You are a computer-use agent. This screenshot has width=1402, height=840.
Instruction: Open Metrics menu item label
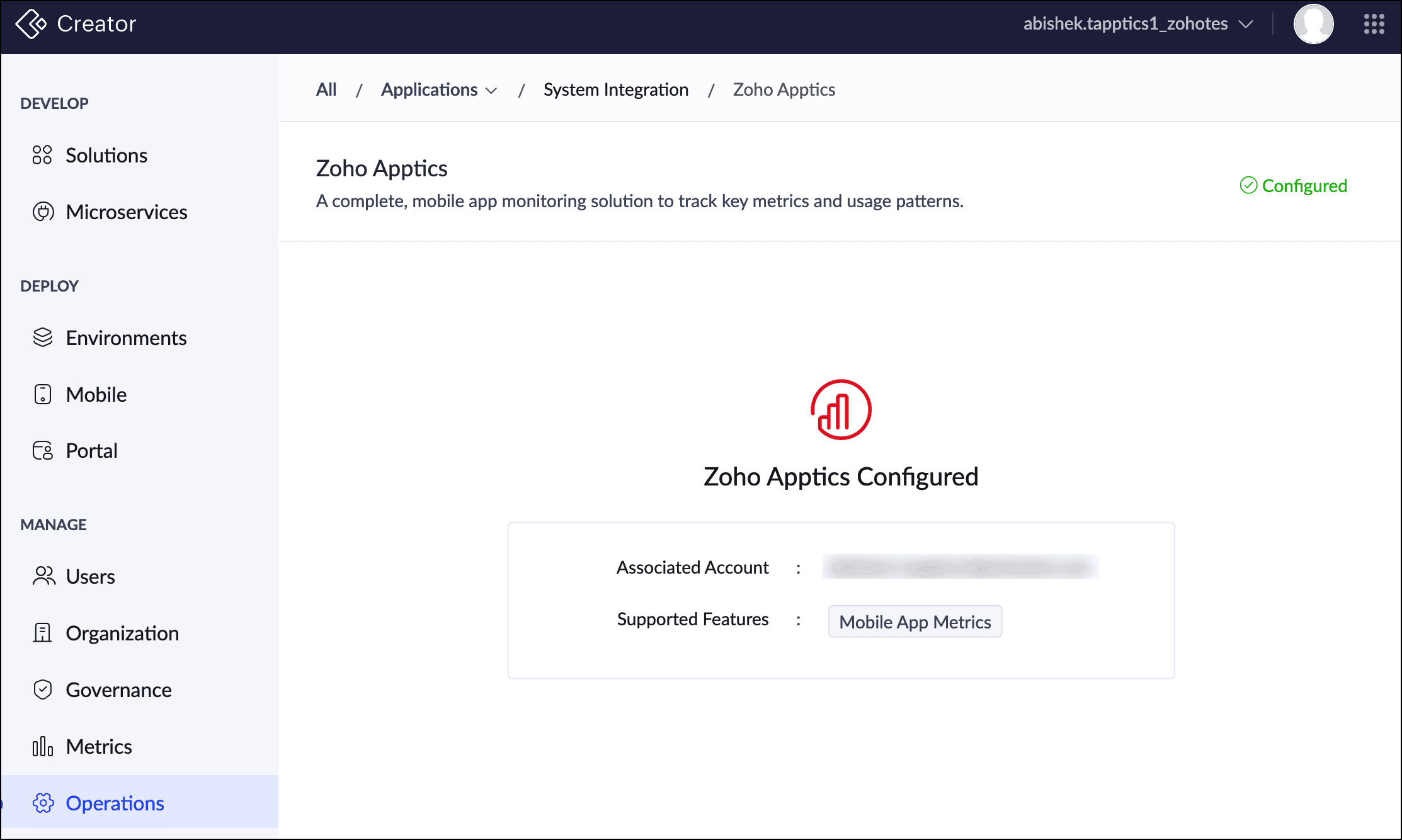(x=99, y=746)
